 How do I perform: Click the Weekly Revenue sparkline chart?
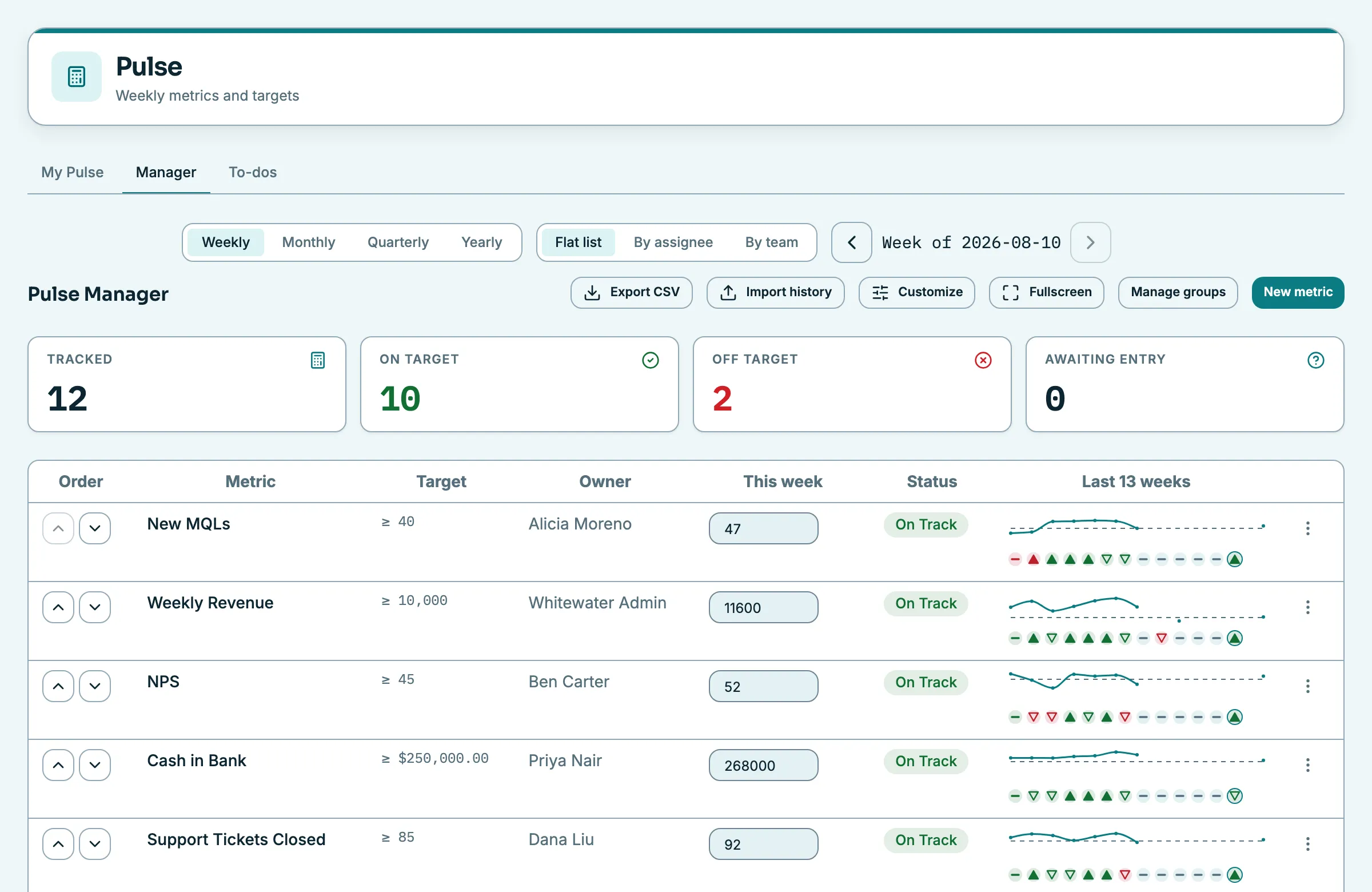tap(1136, 609)
